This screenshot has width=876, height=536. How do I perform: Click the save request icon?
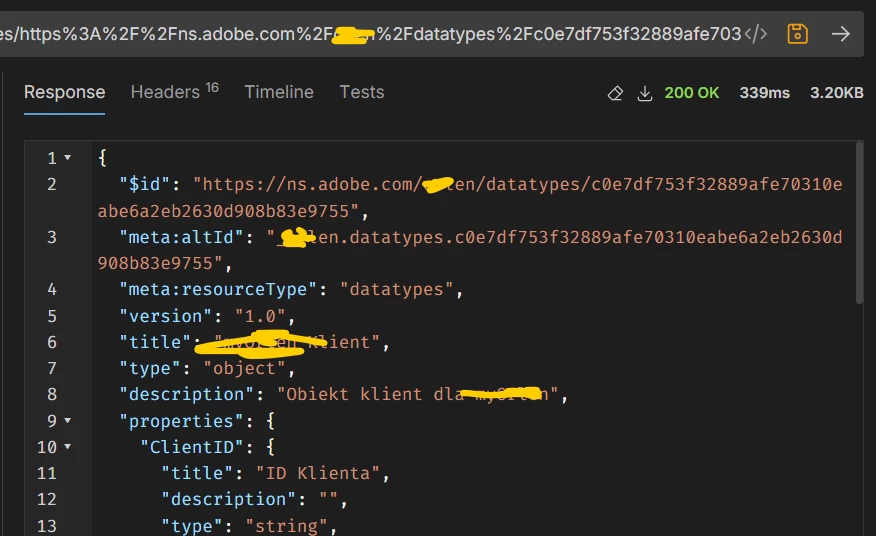(797, 34)
